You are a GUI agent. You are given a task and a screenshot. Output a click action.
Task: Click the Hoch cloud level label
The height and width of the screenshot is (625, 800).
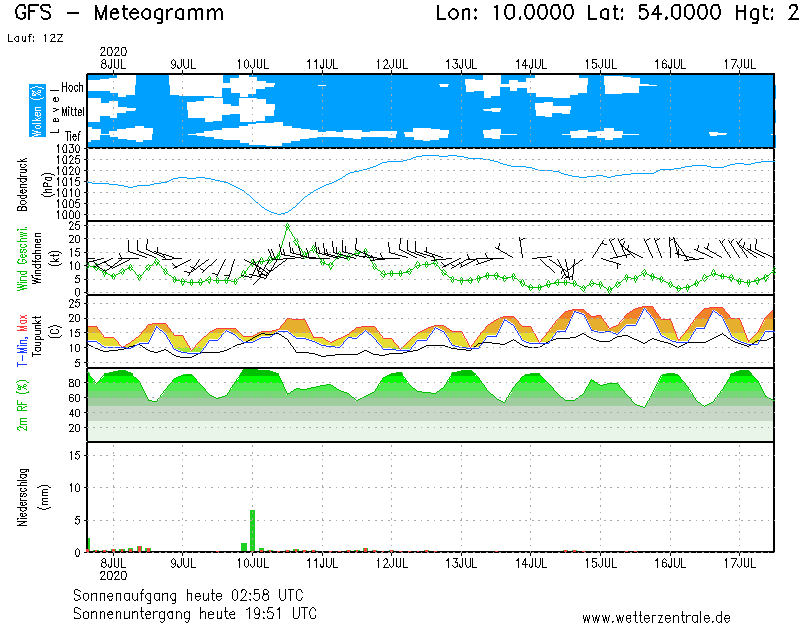pyautogui.click(x=72, y=88)
